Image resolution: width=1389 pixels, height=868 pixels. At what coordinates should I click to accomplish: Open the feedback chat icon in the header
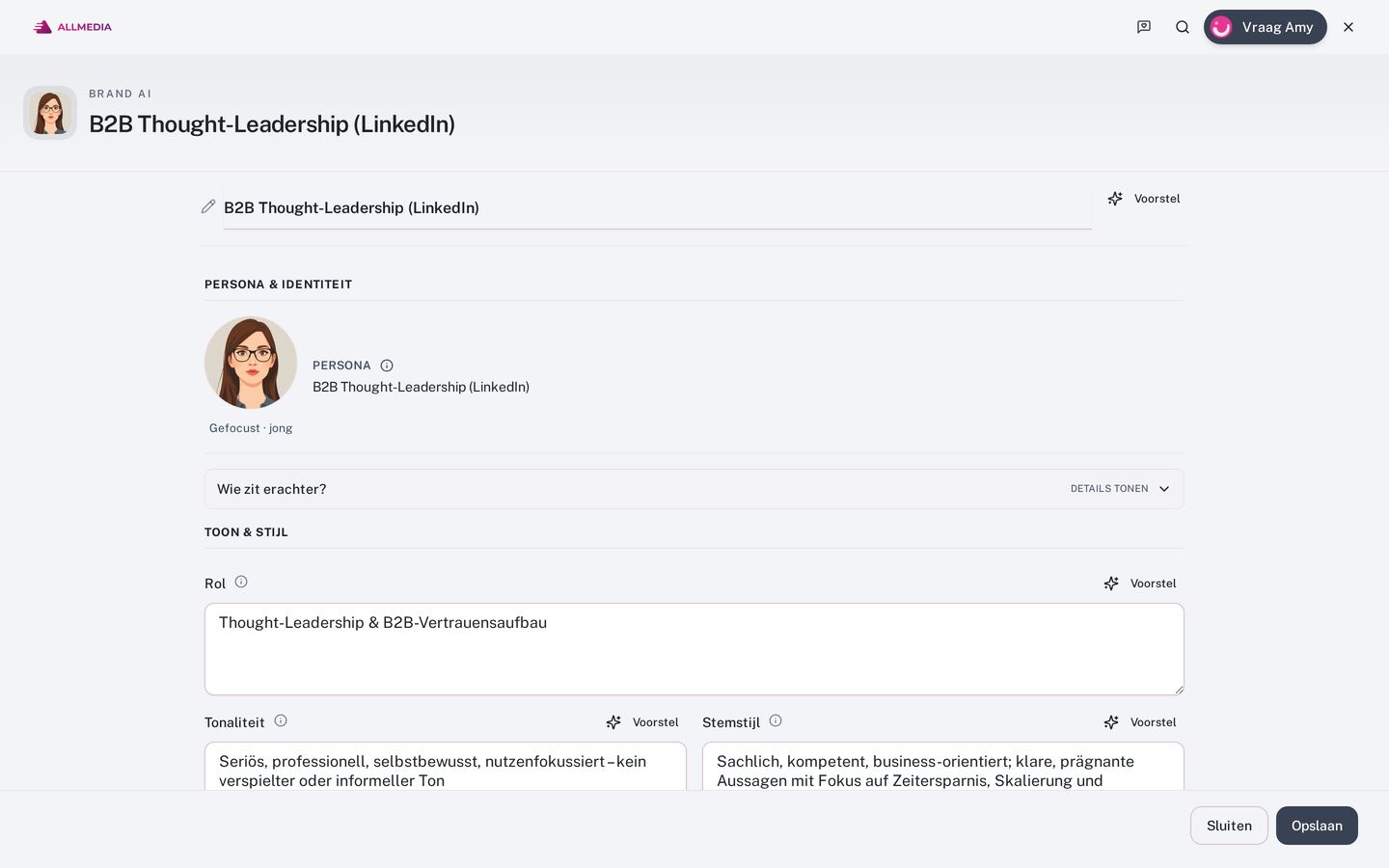coord(1144,27)
